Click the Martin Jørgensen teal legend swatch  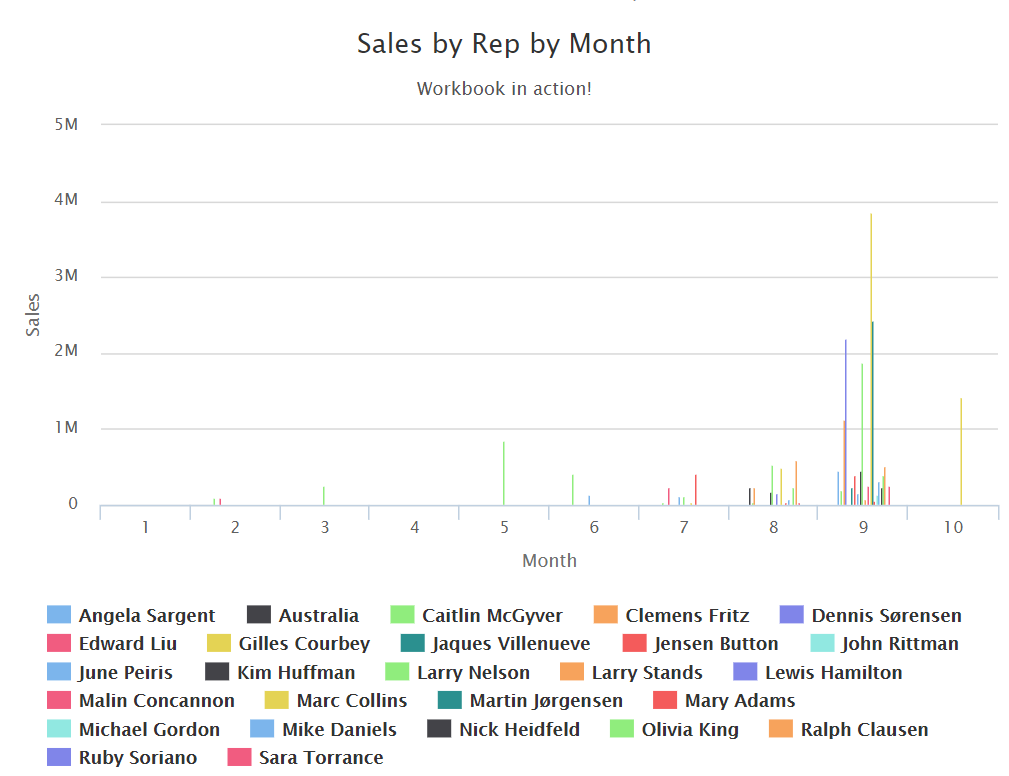450,701
